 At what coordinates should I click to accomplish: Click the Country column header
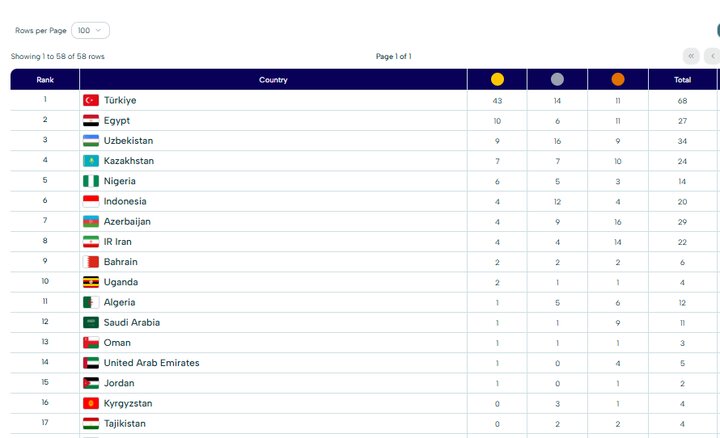(x=273, y=80)
